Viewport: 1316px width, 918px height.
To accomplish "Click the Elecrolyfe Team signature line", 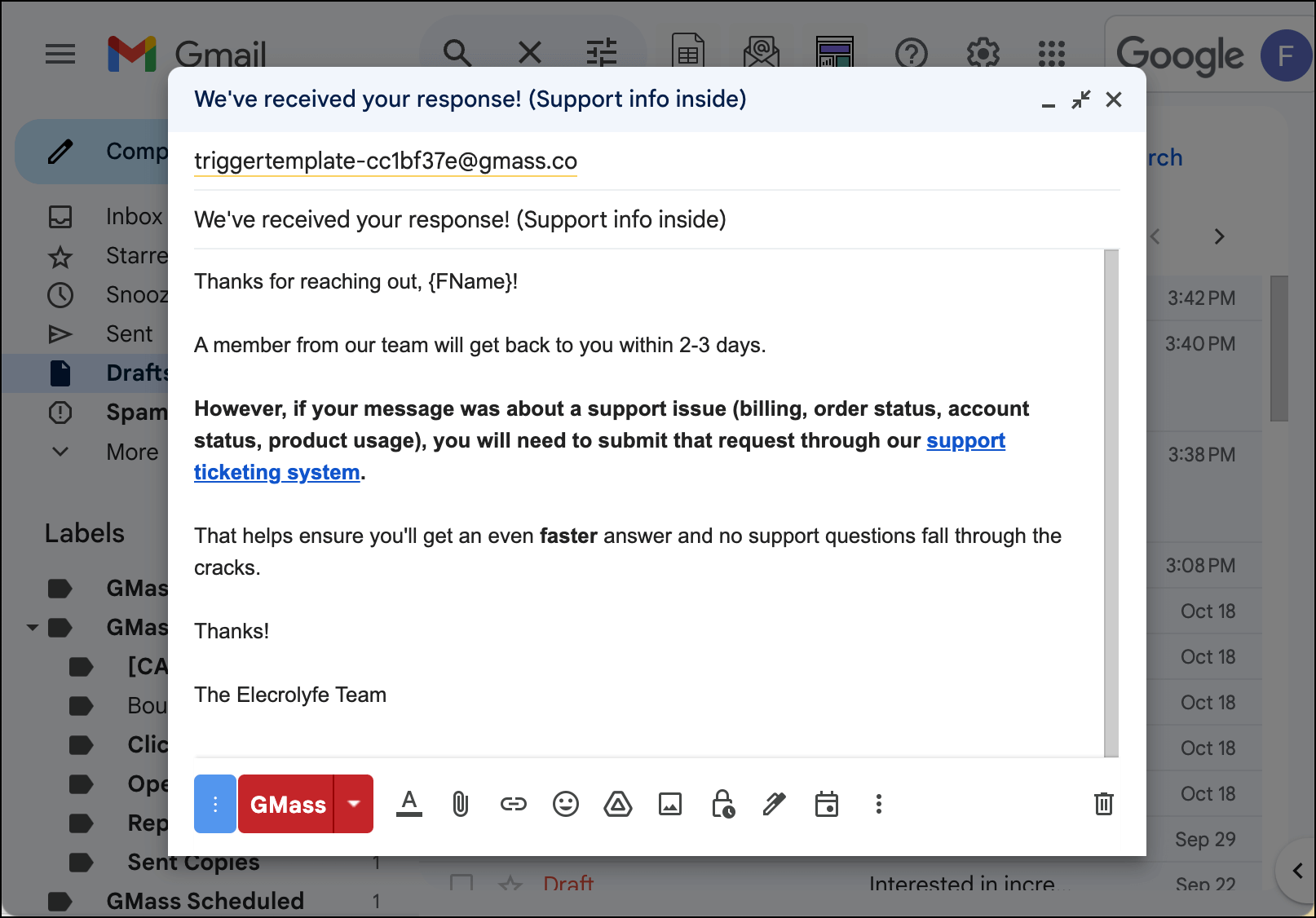I will pyautogui.click(x=290, y=695).
